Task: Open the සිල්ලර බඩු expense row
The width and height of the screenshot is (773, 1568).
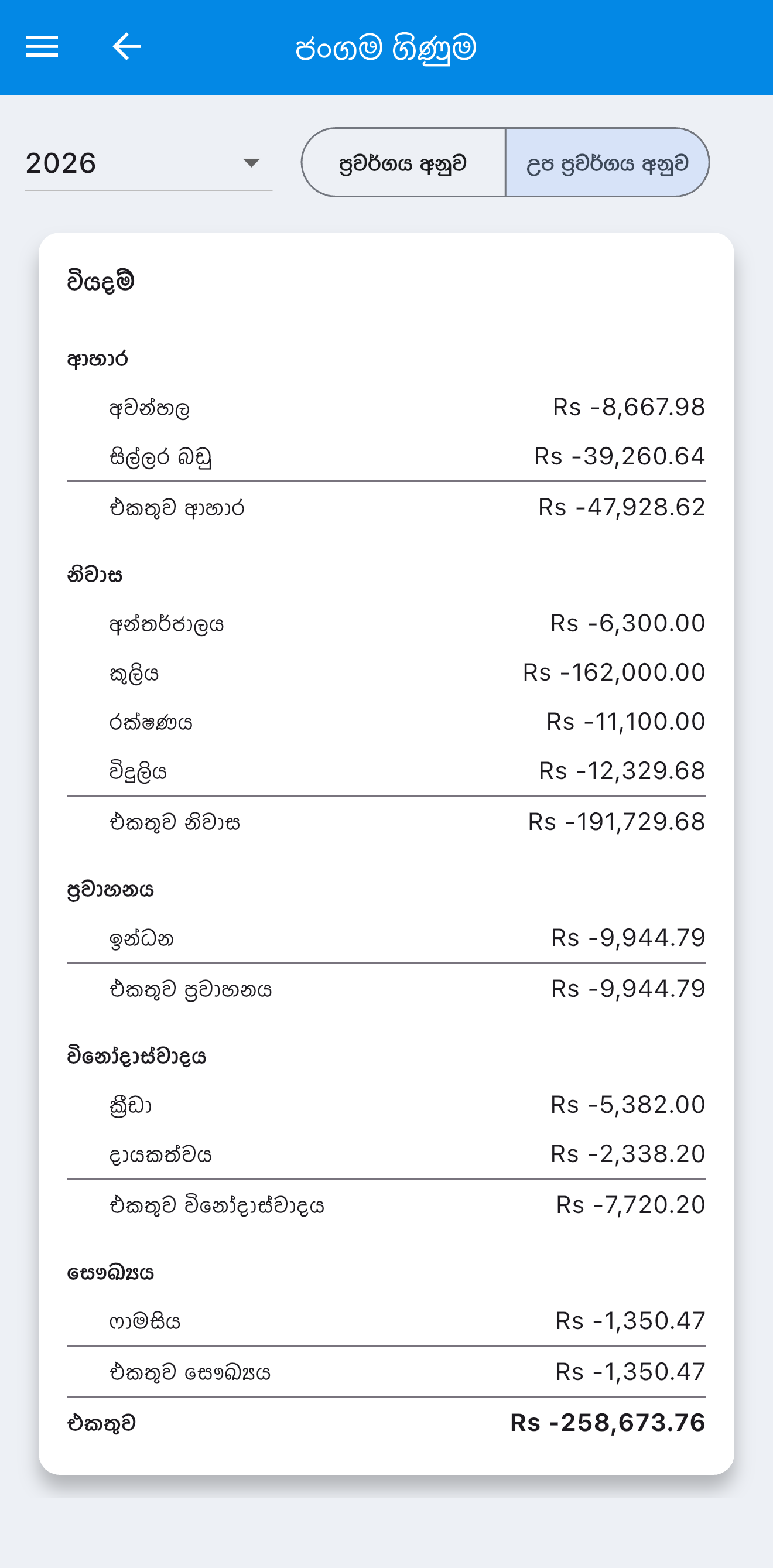Action: tap(386, 456)
